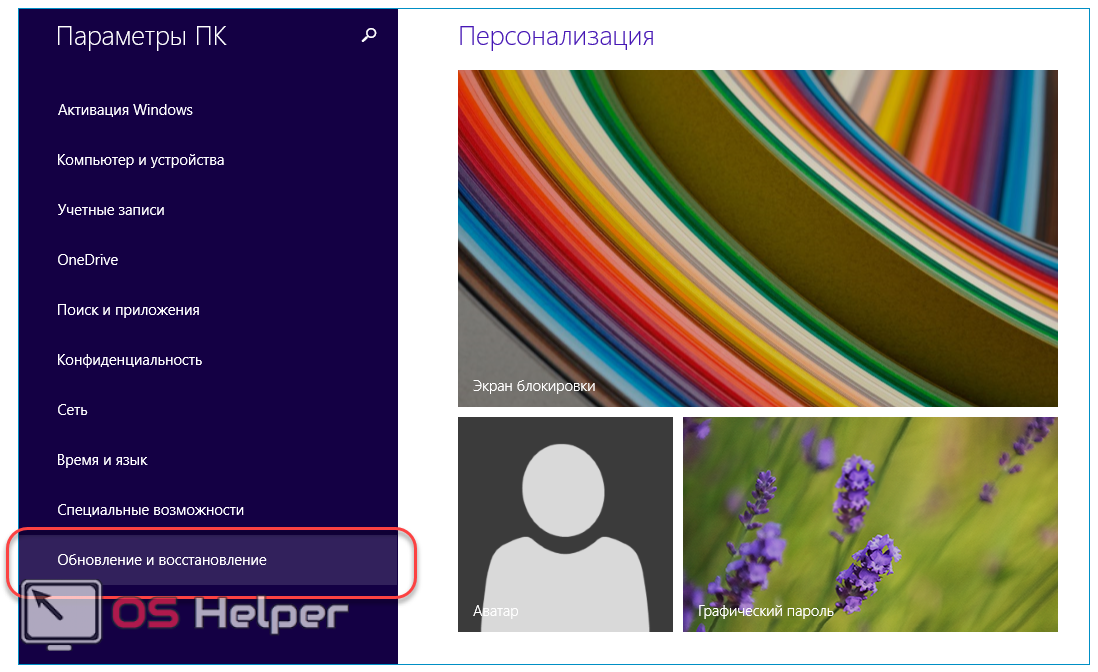This screenshot has width=1098, height=672.
Task: Click the search magnifier icon
Action: pyautogui.click(x=369, y=36)
